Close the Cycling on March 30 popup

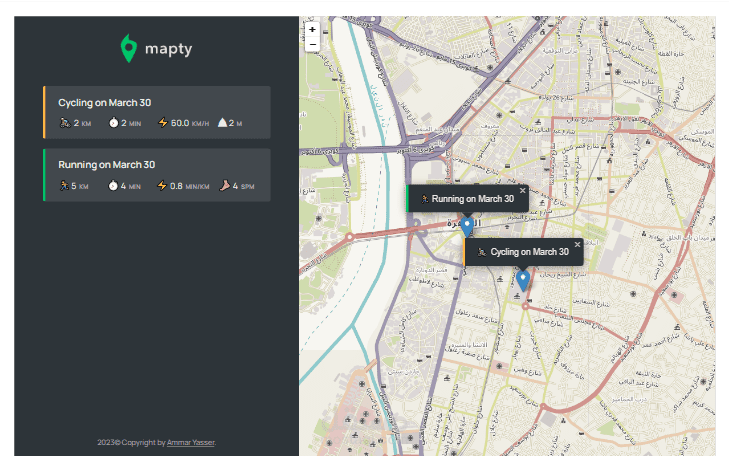click(577, 244)
